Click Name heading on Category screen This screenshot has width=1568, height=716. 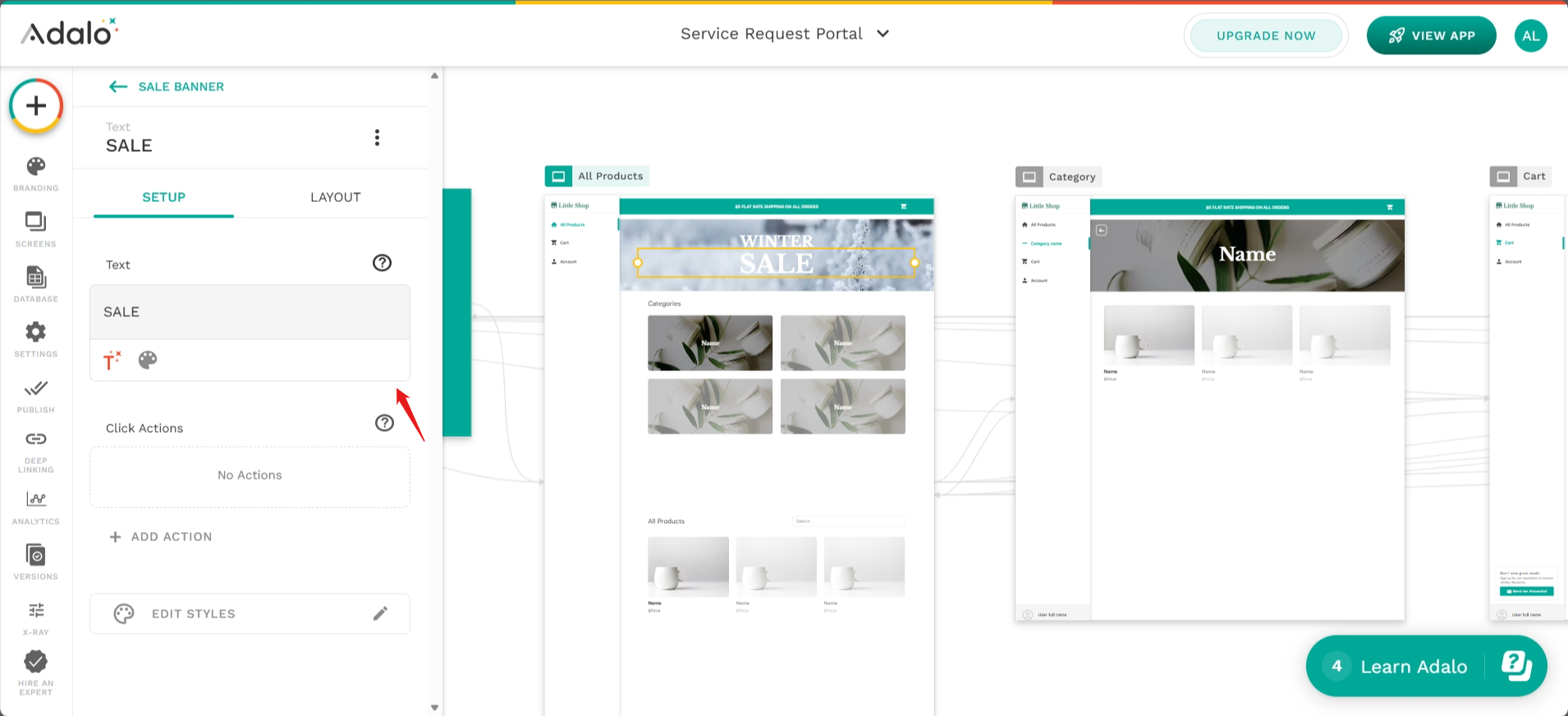point(1247,255)
